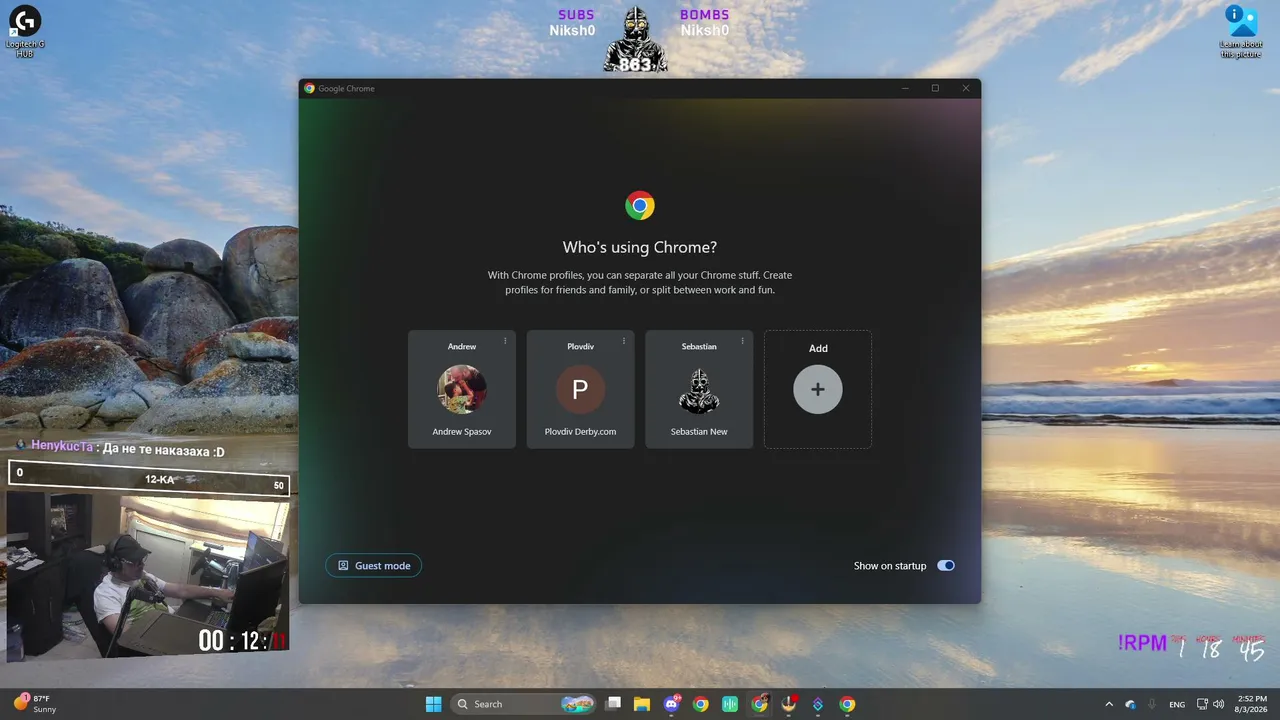
Task: Show hidden system tray icons
Action: pos(1109,704)
